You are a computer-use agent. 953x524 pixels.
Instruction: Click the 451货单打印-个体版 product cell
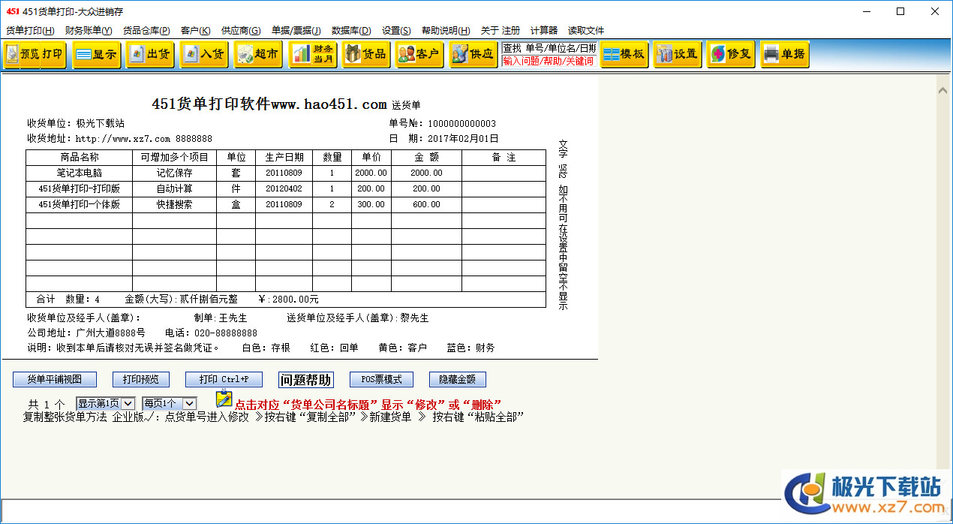click(79, 204)
